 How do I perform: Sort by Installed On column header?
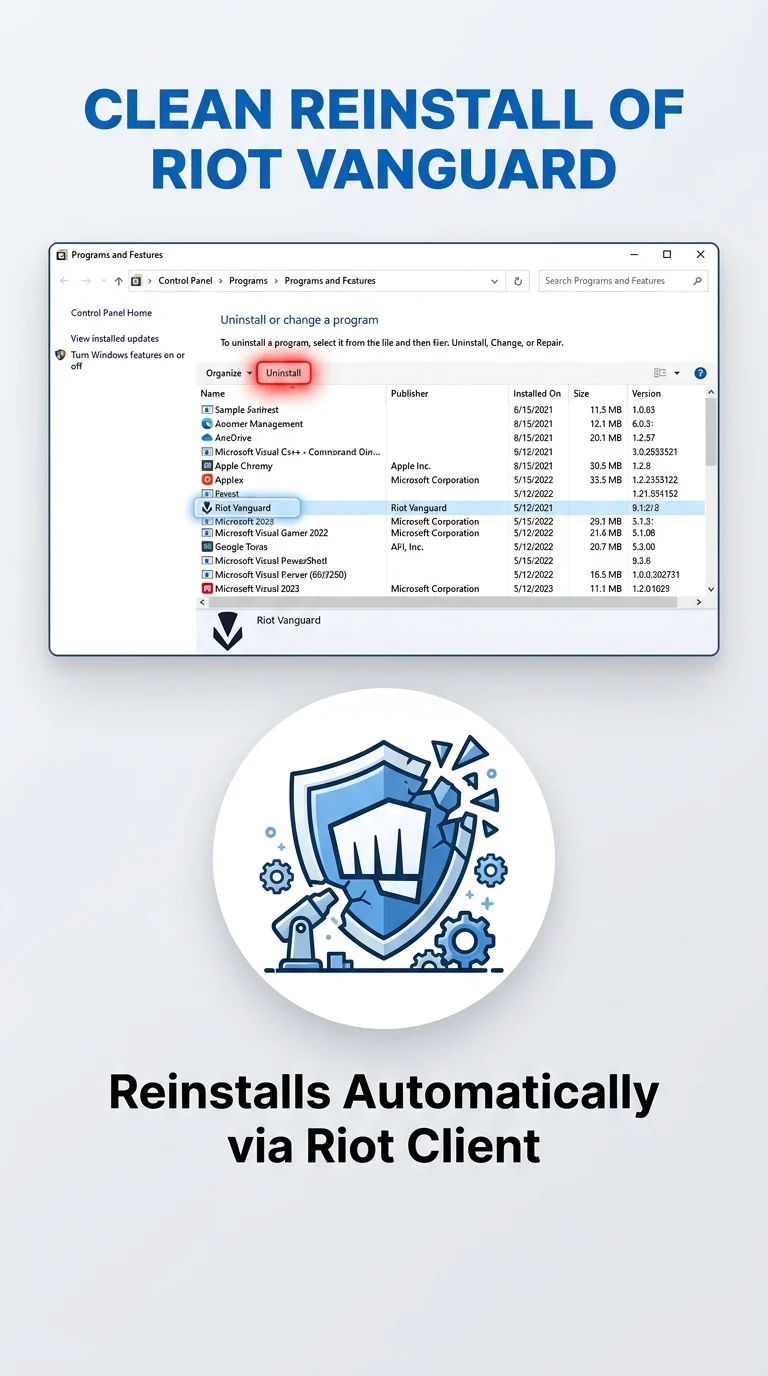pyautogui.click(x=538, y=394)
